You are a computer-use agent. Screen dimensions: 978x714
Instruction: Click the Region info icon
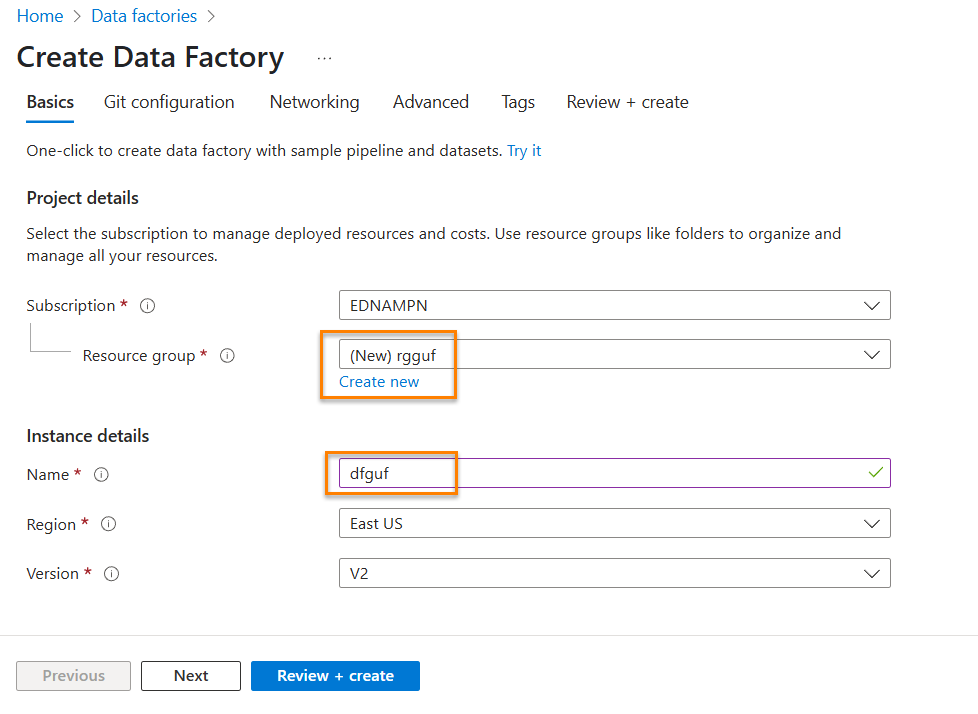109,524
